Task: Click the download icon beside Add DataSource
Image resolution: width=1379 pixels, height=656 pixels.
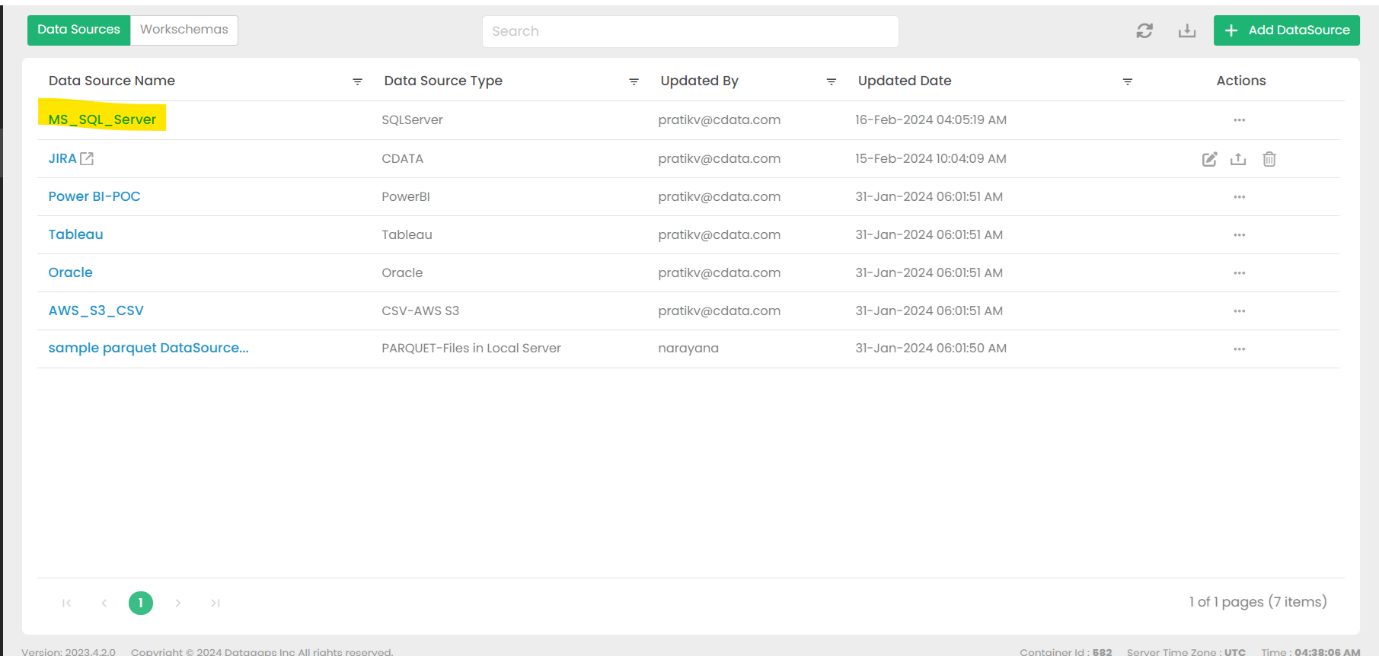Action: (1187, 31)
